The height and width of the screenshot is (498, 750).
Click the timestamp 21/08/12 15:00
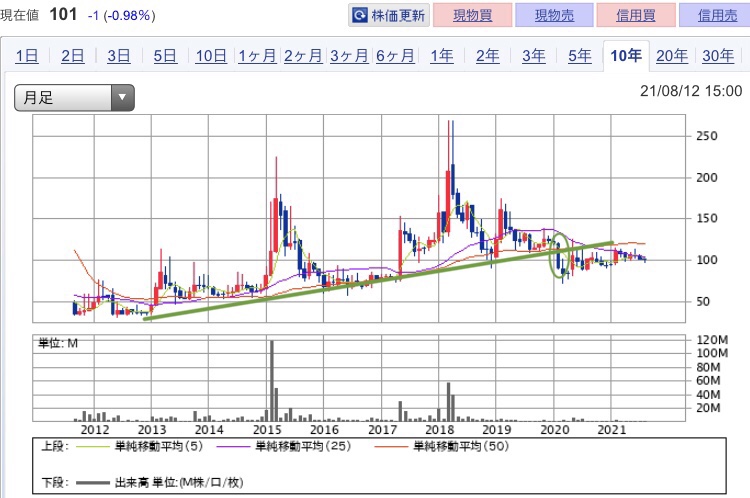pyautogui.click(x=691, y=91)
